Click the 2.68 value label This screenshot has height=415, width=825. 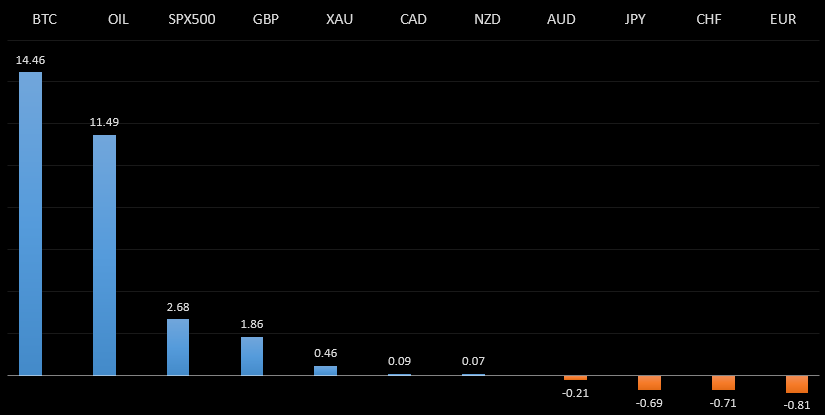pos(178,306)
